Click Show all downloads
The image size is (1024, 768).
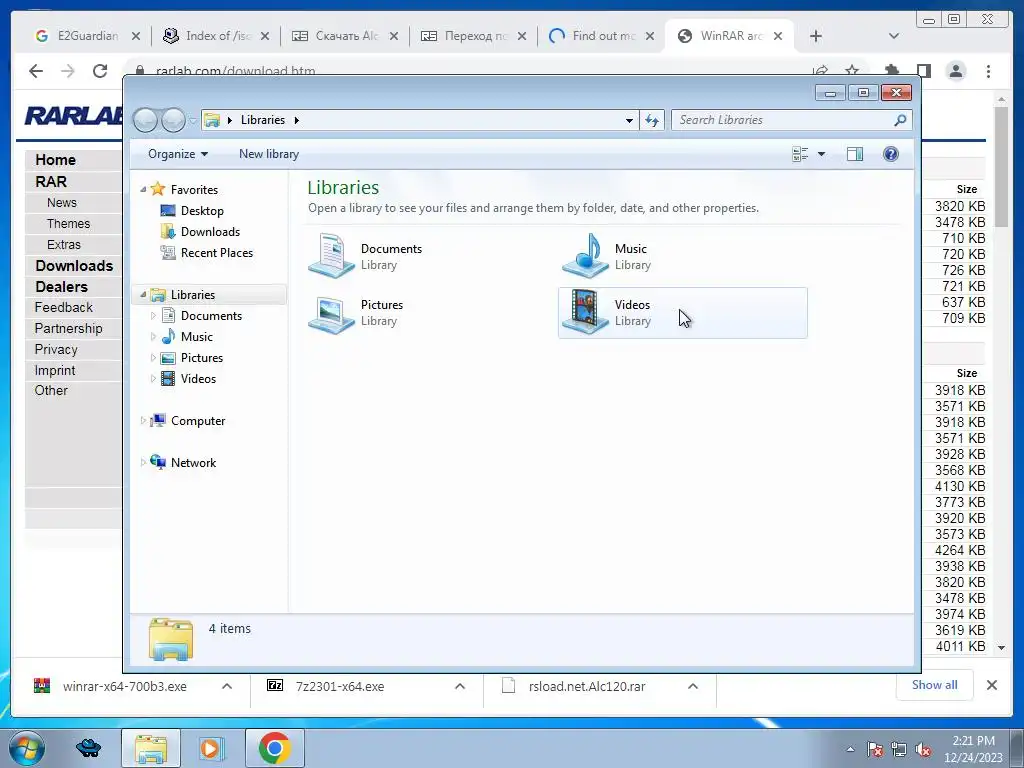point(935,685)
